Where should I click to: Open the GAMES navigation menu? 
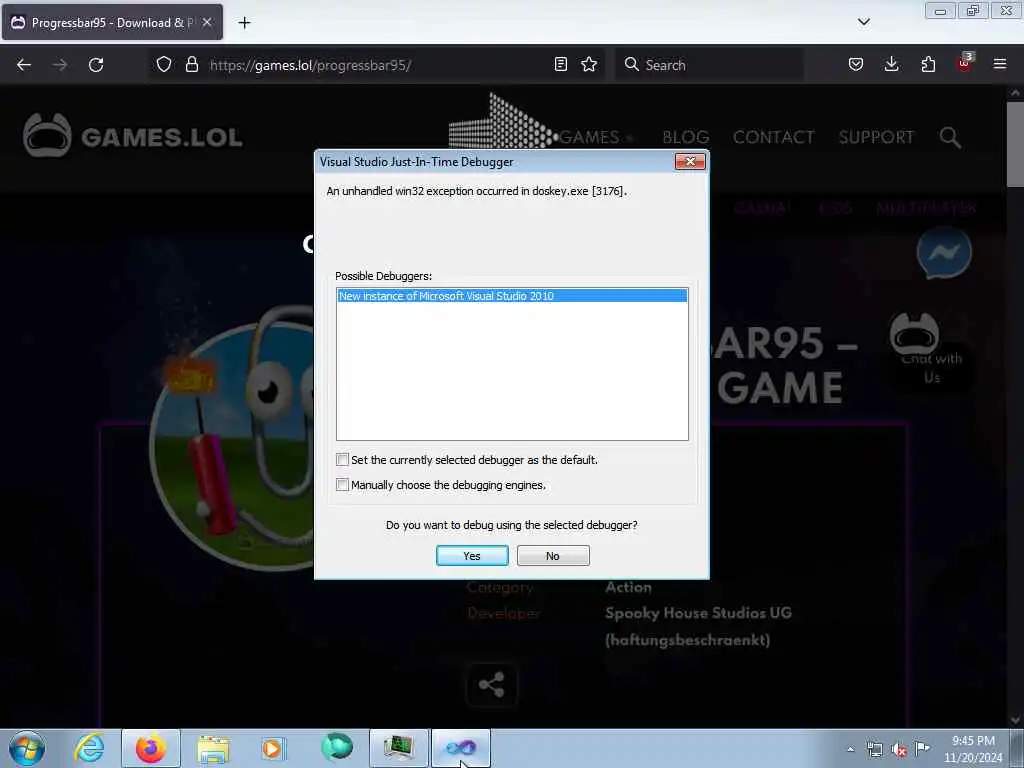[x=596, y=137]
